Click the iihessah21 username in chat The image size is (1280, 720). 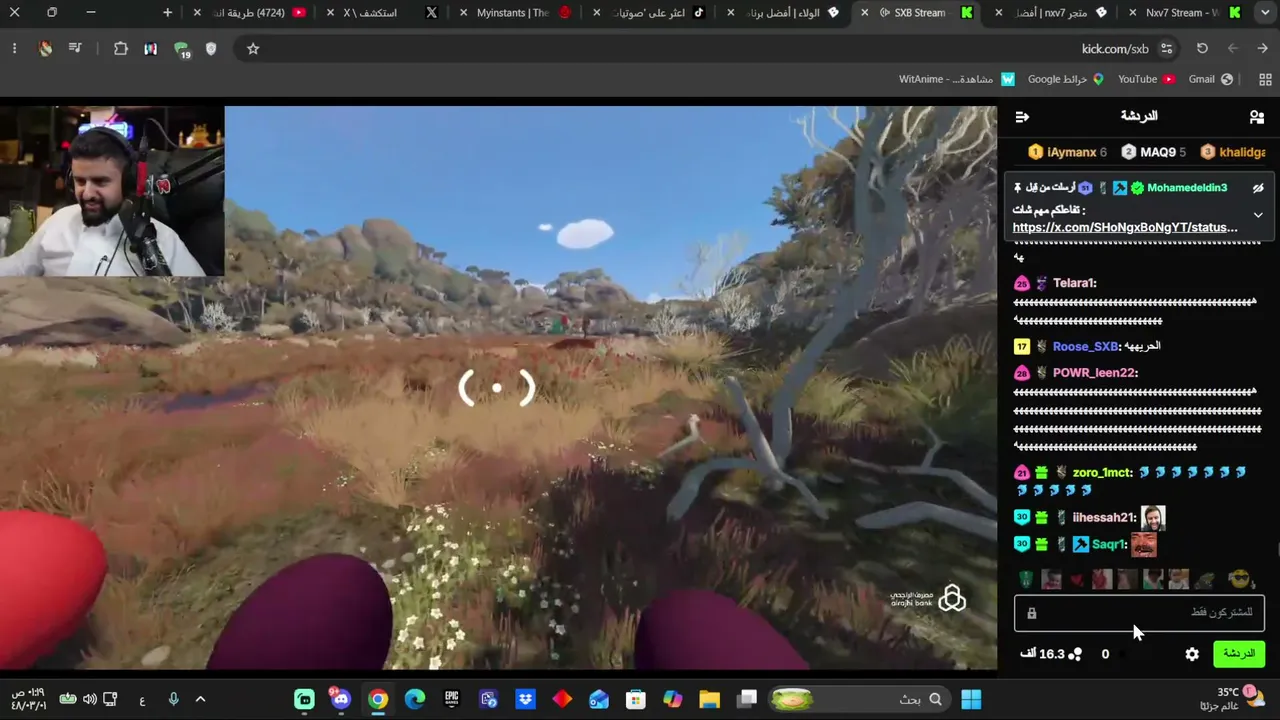[1104, 518]
